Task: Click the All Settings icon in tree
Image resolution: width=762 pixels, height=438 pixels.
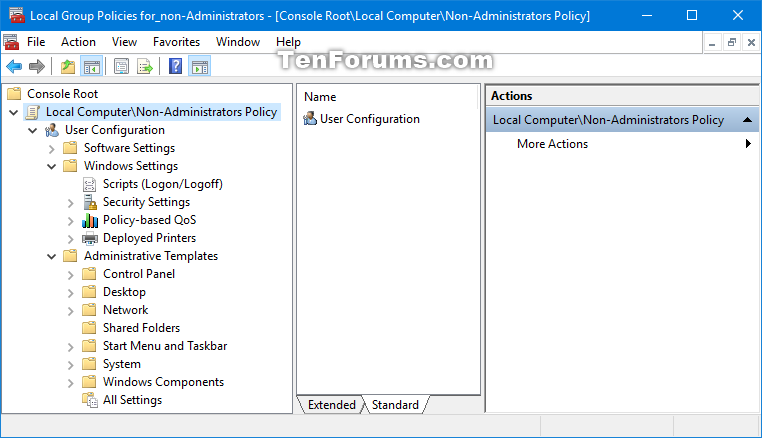Action: (90, 400)
